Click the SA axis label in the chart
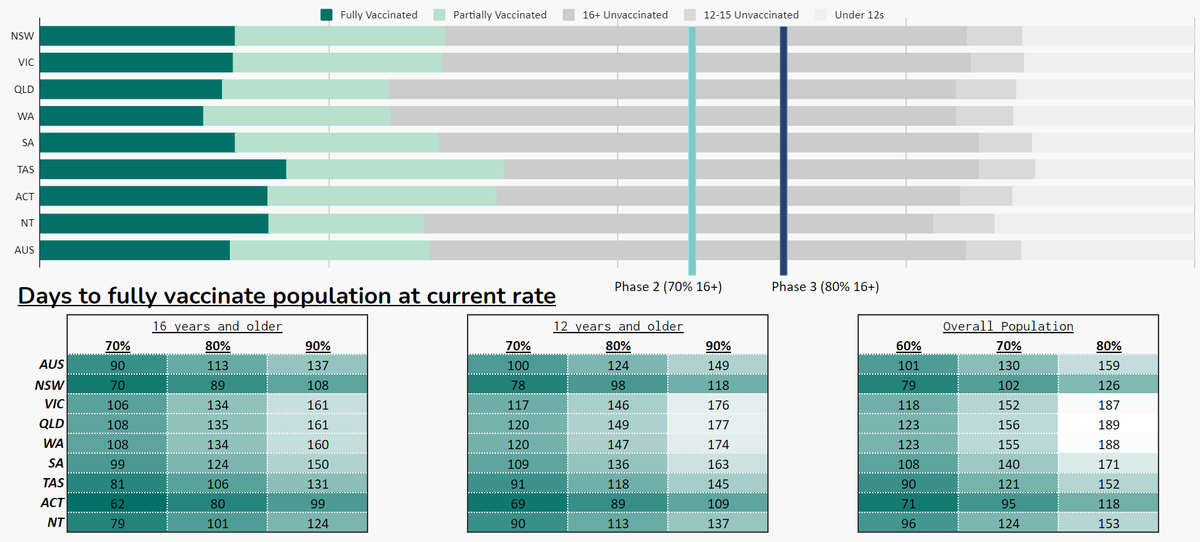Viewport: 1200px width, 542px height. [27, 143]
